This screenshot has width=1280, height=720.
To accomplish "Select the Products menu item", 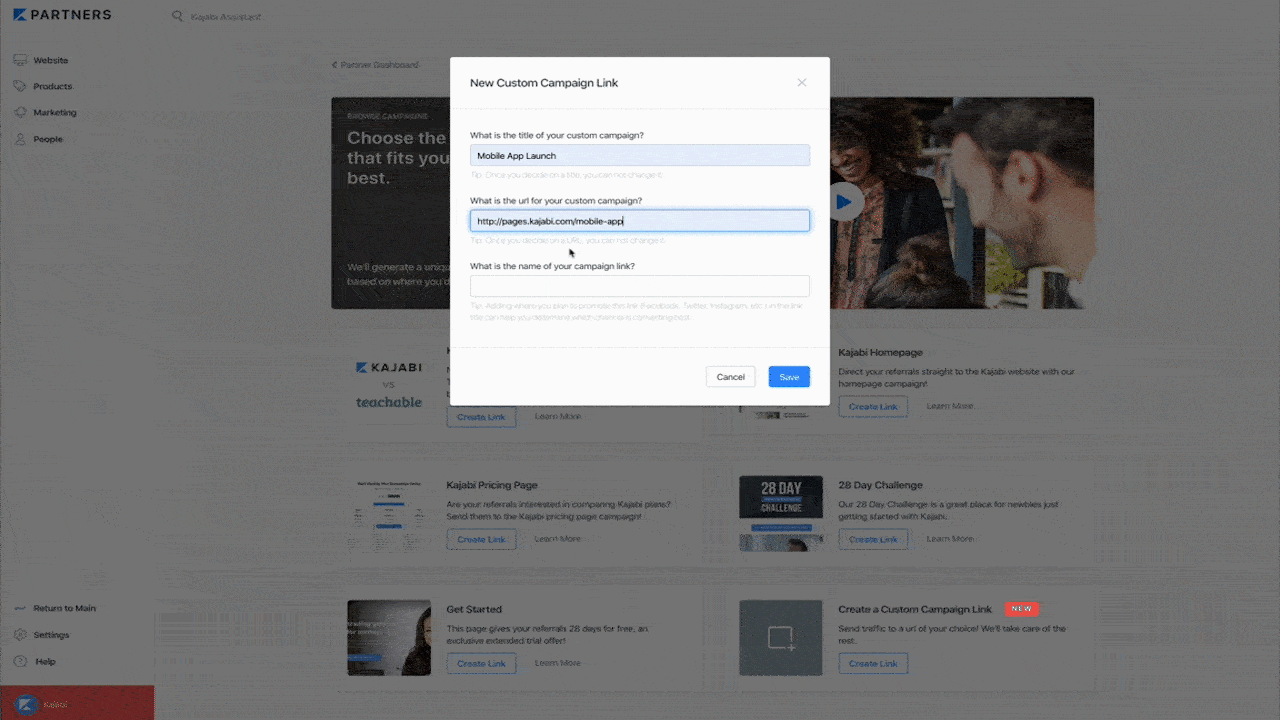I will coord(53,86).
